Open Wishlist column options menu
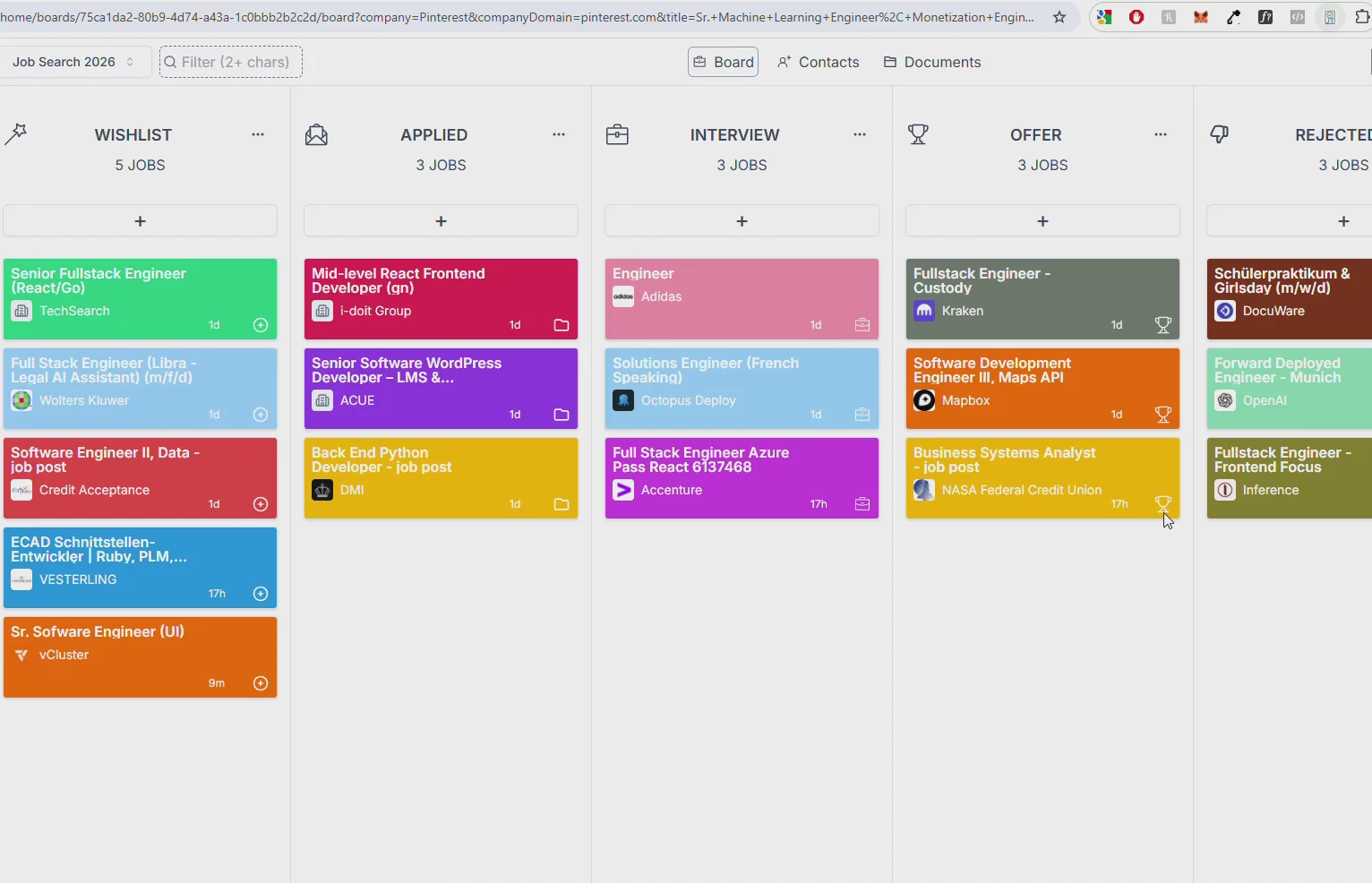 coord(258,134)
